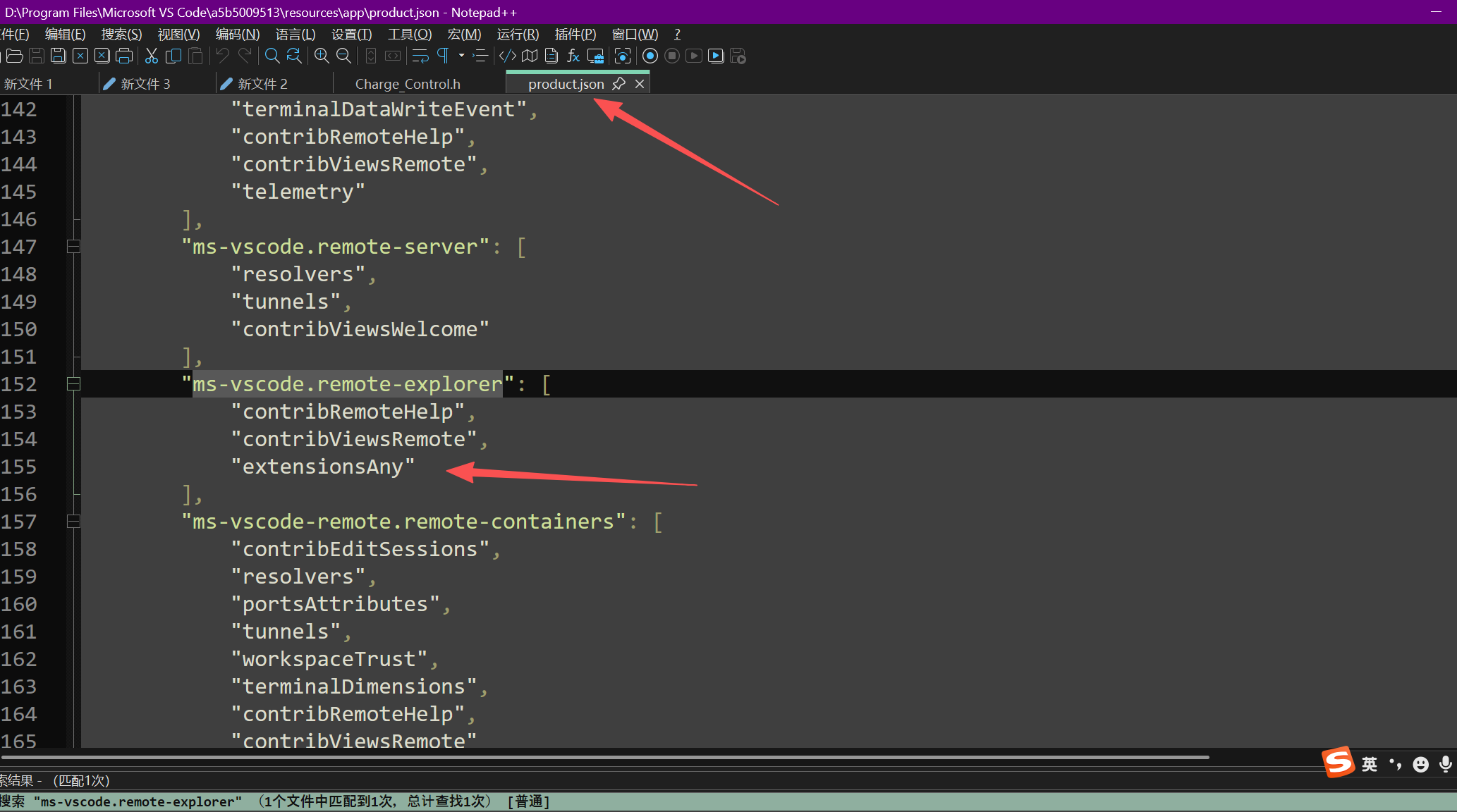Click the Paste toolbar icon
This screenshot has width=1457, height=812.
pos(195,56)
